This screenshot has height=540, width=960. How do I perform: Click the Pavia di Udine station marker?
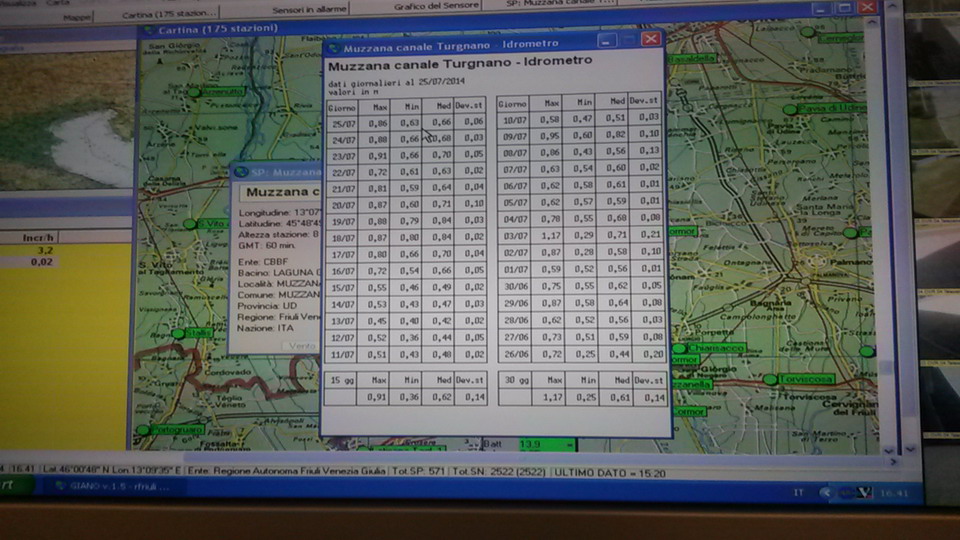pyautogui.click(x=790, y=109)
